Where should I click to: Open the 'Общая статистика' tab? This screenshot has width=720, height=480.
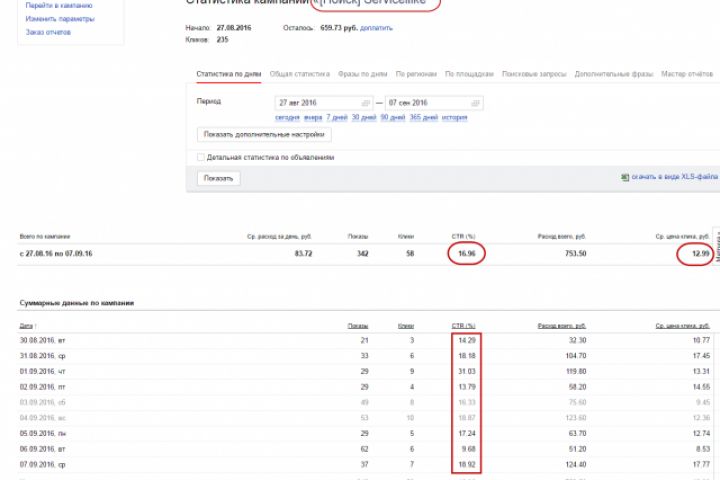tap(299, 74)
